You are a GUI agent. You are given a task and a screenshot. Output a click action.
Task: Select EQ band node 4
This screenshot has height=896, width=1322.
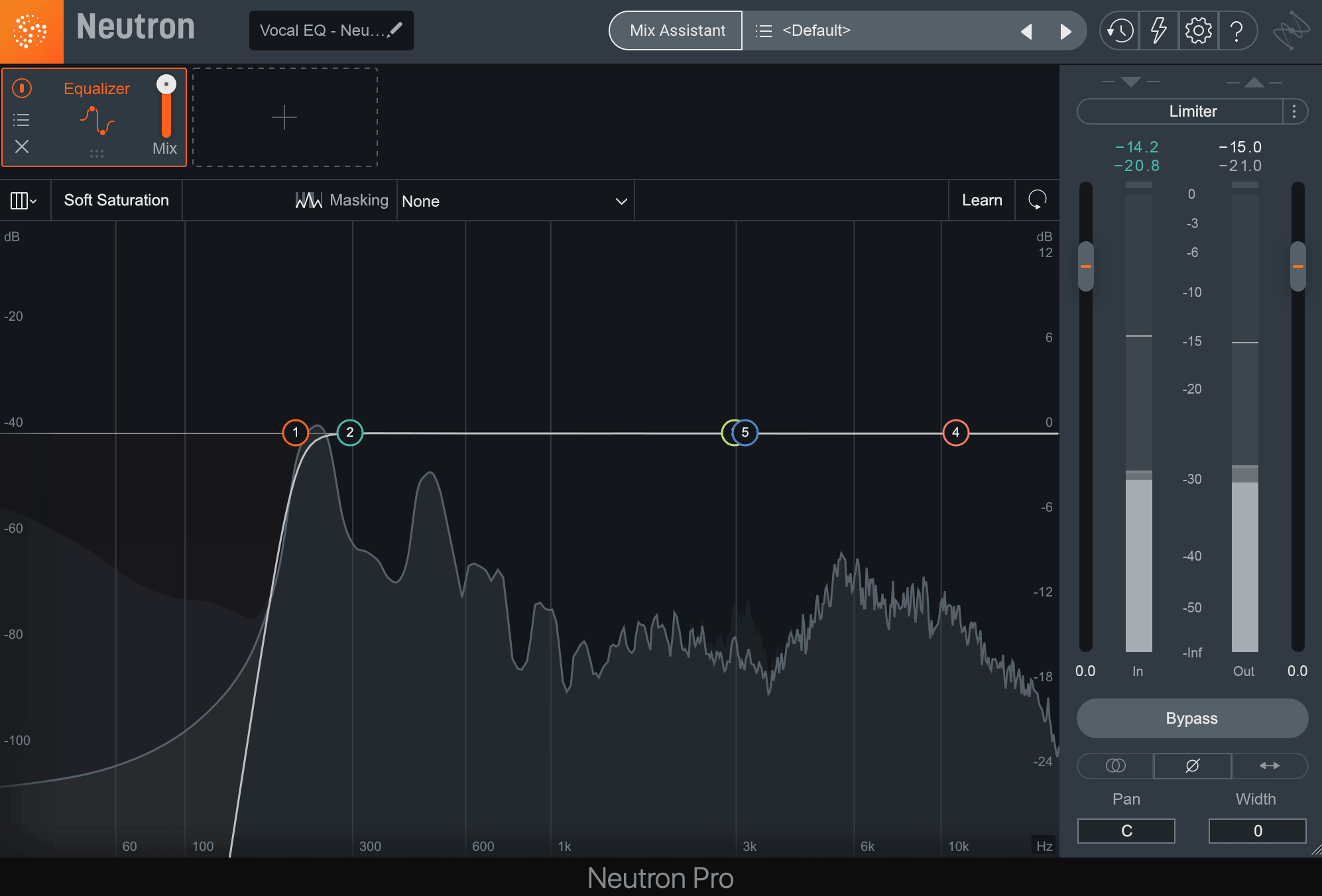pos(955,433)
